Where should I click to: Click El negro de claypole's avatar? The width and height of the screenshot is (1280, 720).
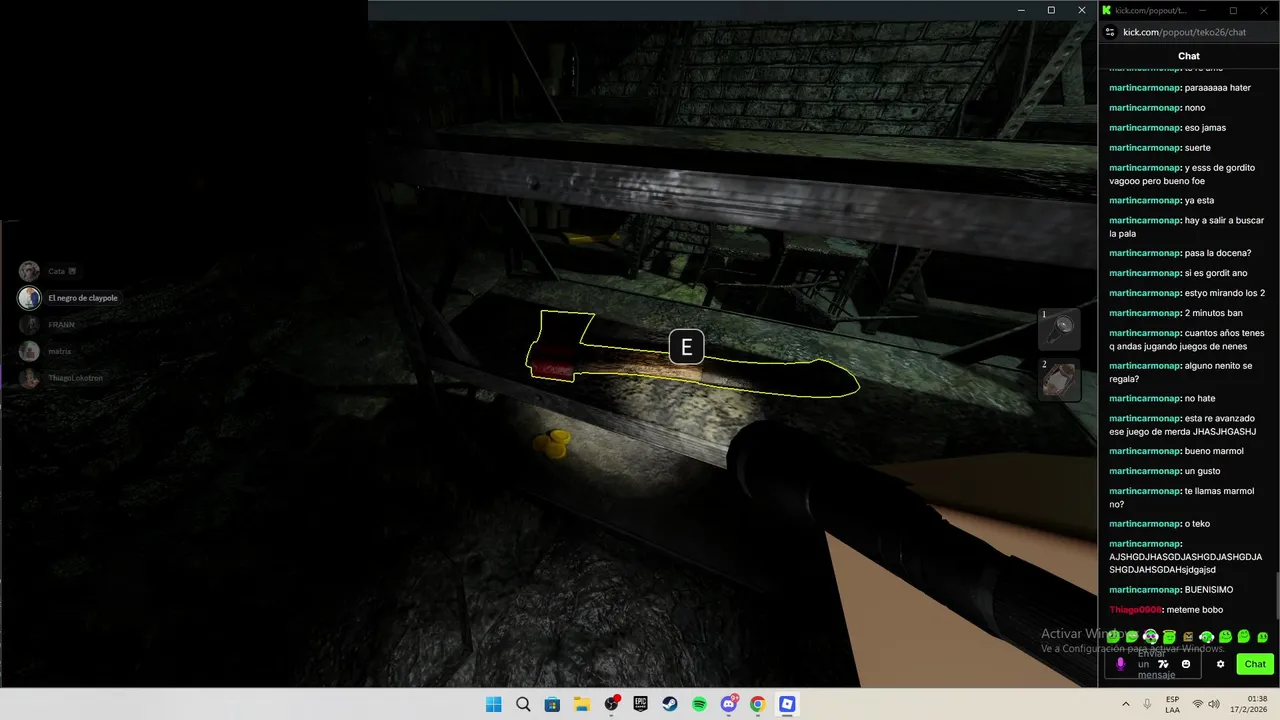coord(29,298)
